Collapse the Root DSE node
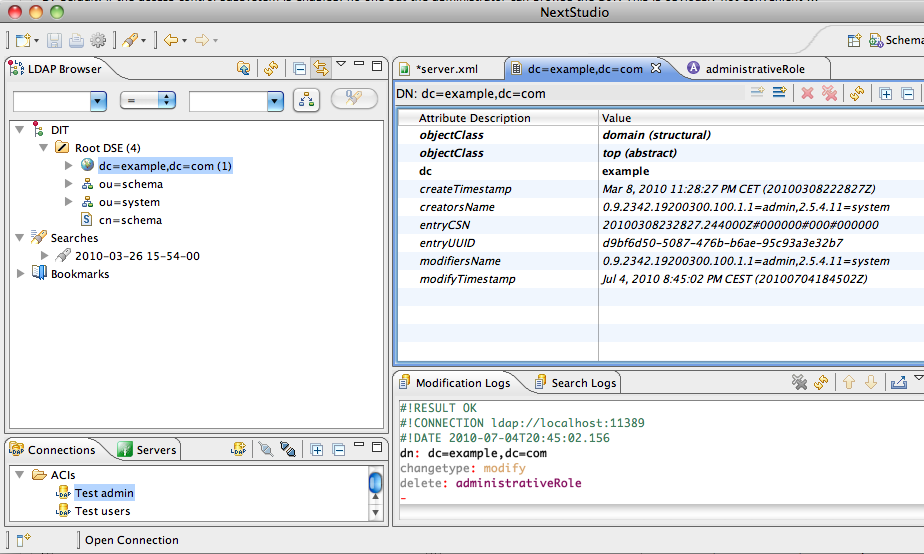This screenshot has height=554, width=924. [44, 148]
